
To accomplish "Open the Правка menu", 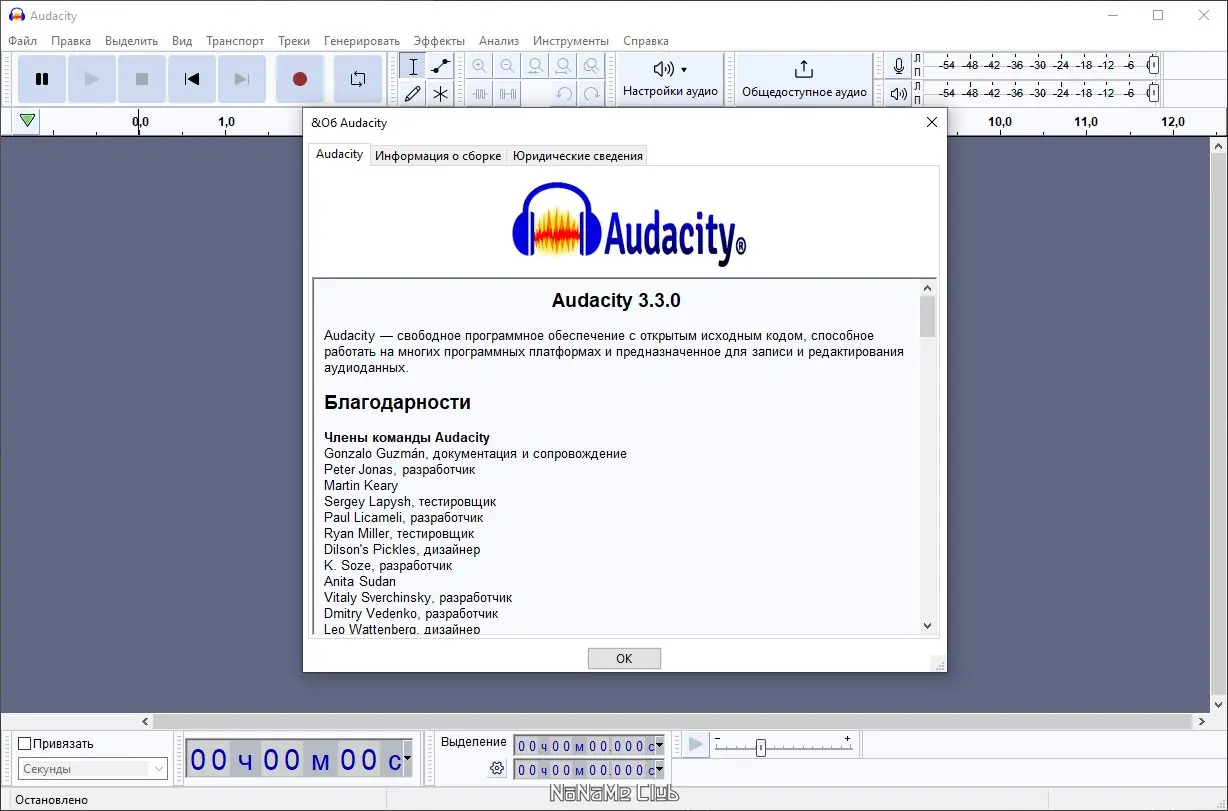I will tap(71, 41).
